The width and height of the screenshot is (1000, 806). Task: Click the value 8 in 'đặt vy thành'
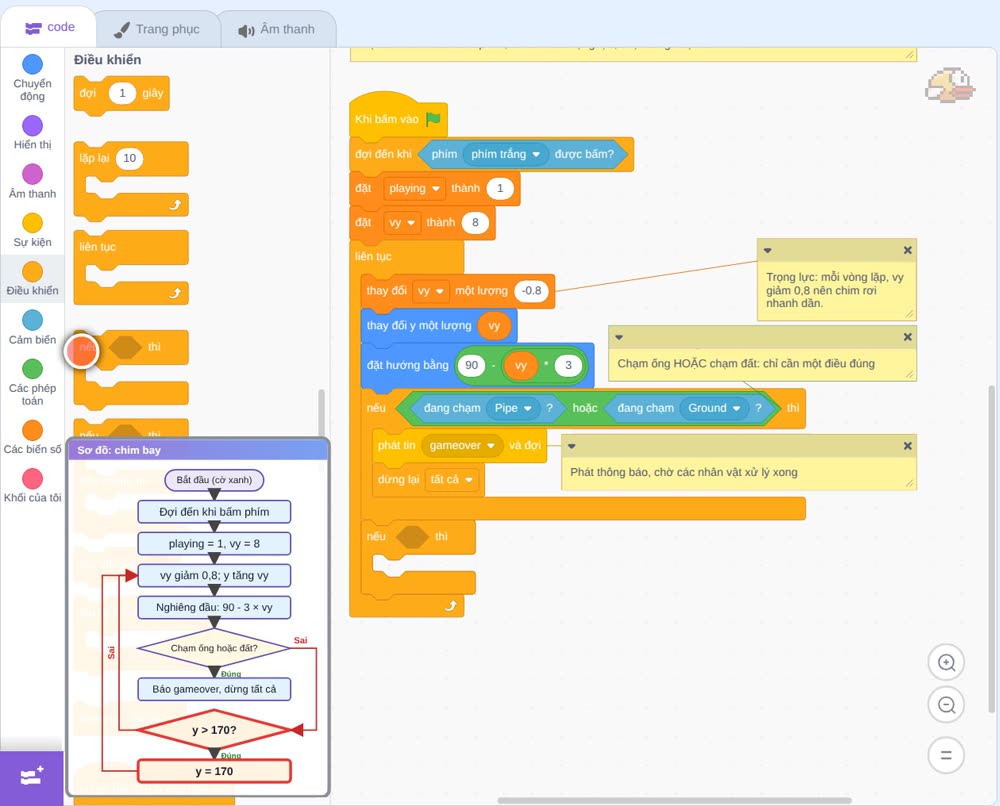[475, 223]
